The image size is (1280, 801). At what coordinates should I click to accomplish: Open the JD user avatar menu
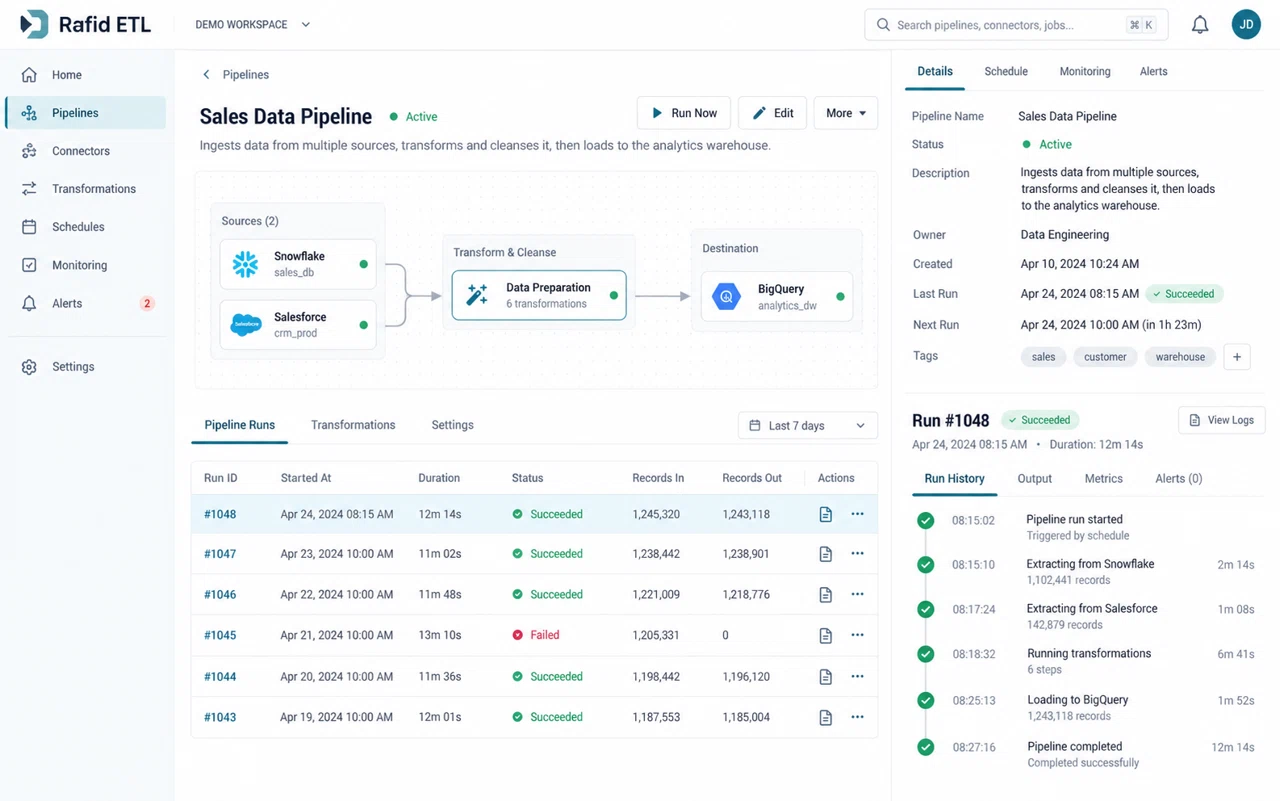tap(1246, 25)
